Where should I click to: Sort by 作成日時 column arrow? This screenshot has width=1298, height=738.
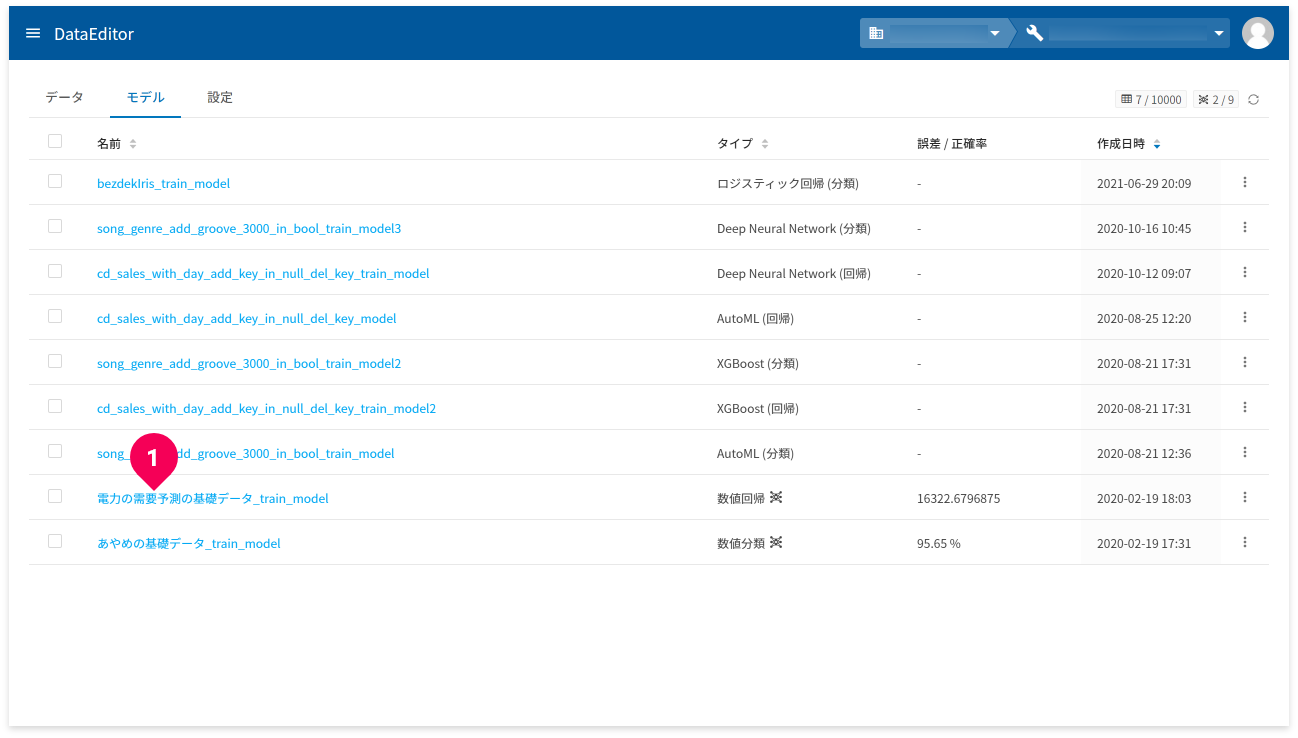[1157, 144]
